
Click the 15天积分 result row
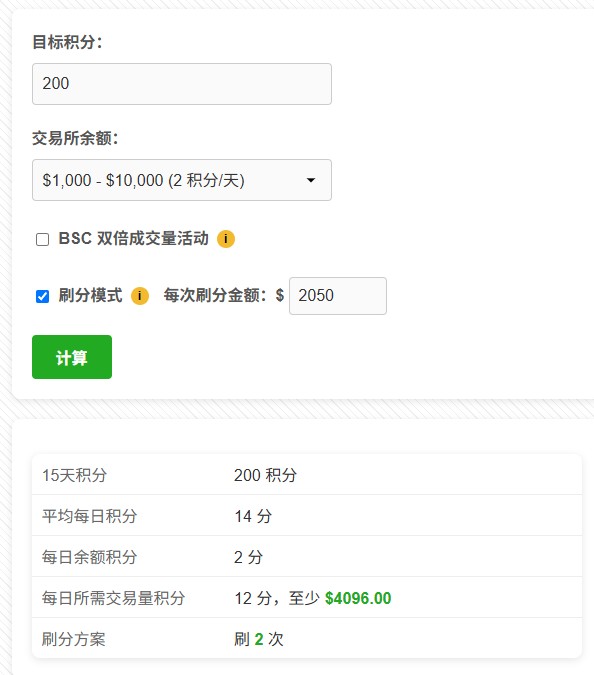[307, 475]
